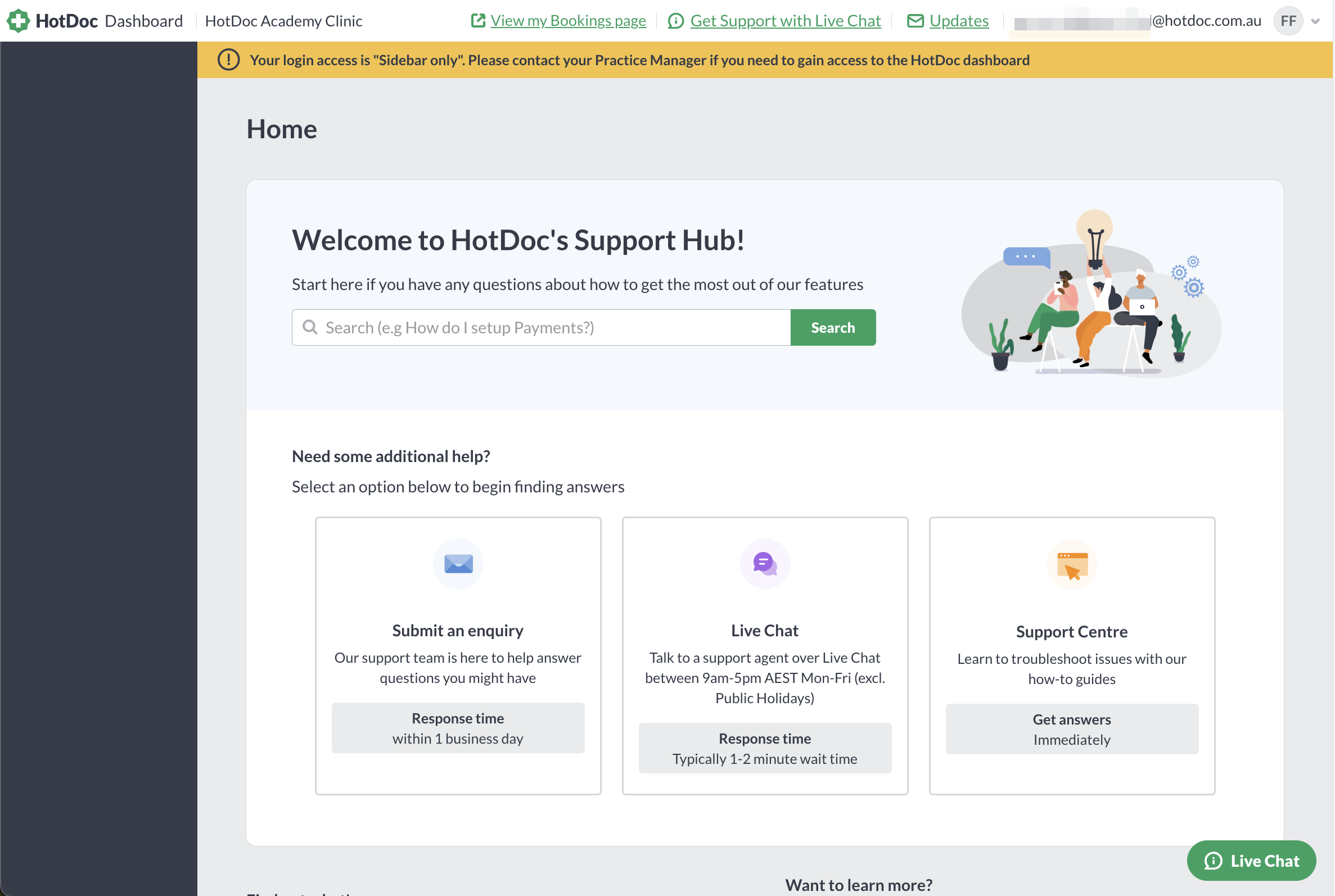Click 'Select an option below to begin finding answers'
1335x896 pixels.
point(458,486)
